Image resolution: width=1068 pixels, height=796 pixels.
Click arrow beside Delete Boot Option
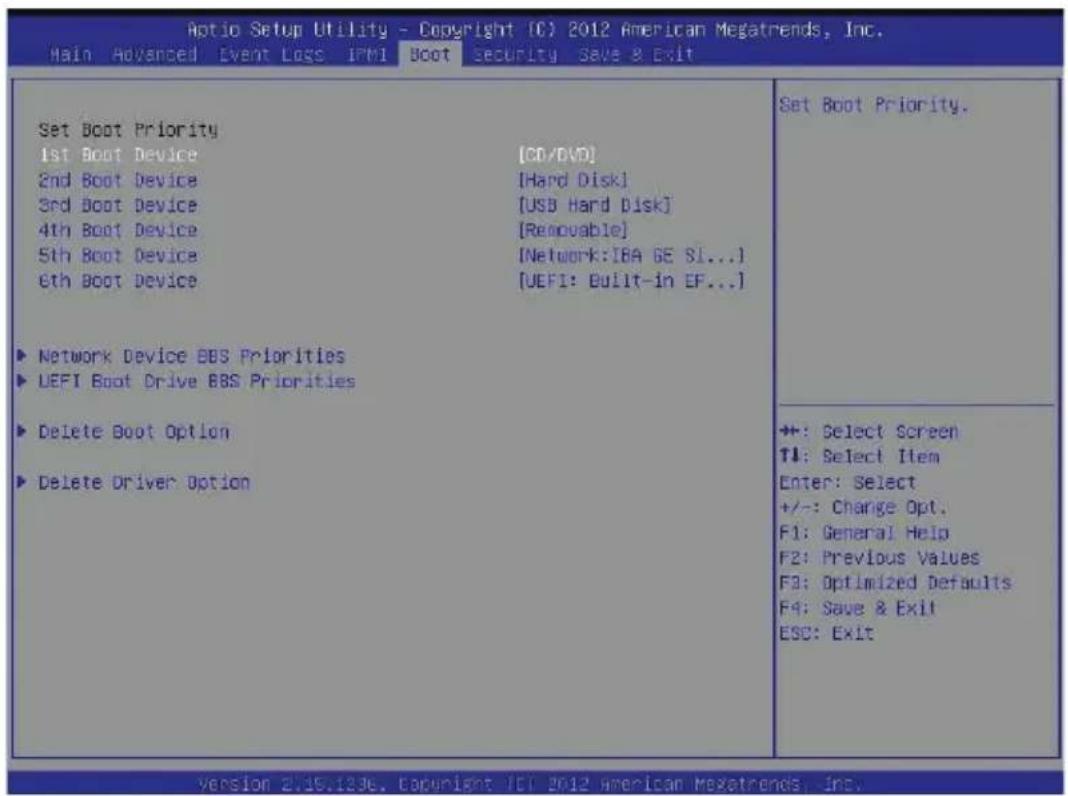coord(22,430)
